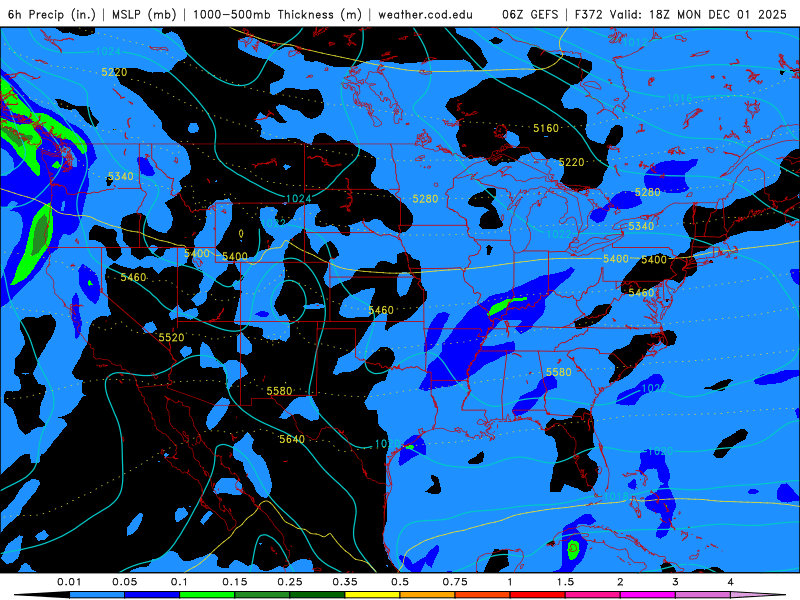Click the '1016' pressure contour label

tap(680, 98)
